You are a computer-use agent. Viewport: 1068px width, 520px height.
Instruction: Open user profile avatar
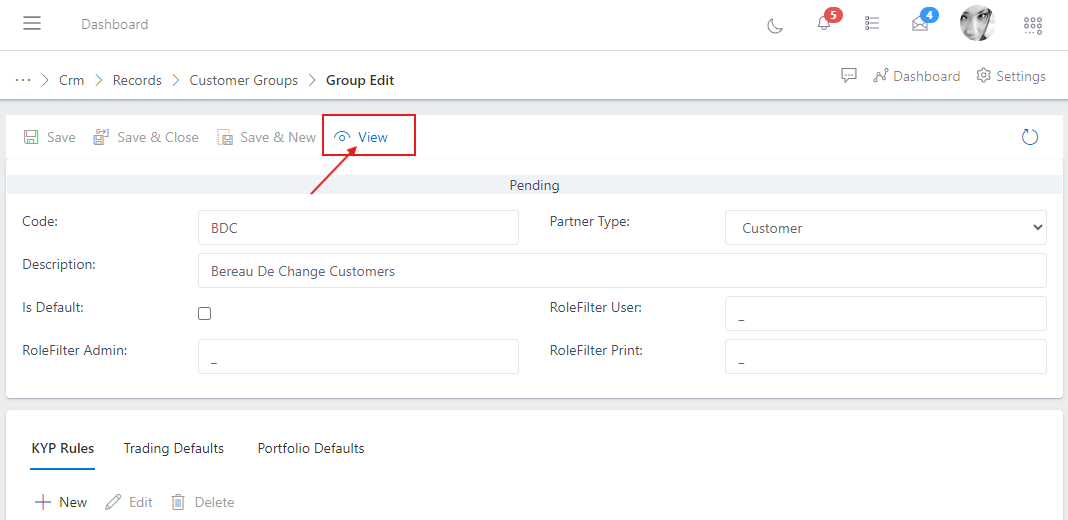tap(977, 23)
